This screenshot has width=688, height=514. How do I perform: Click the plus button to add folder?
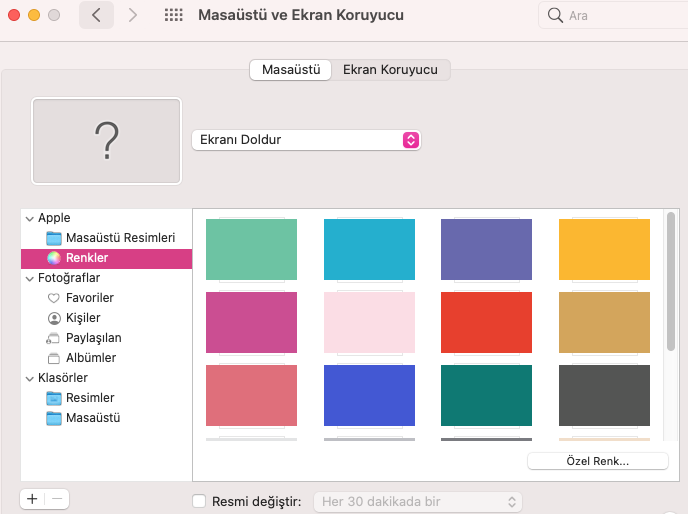point(32,498)
